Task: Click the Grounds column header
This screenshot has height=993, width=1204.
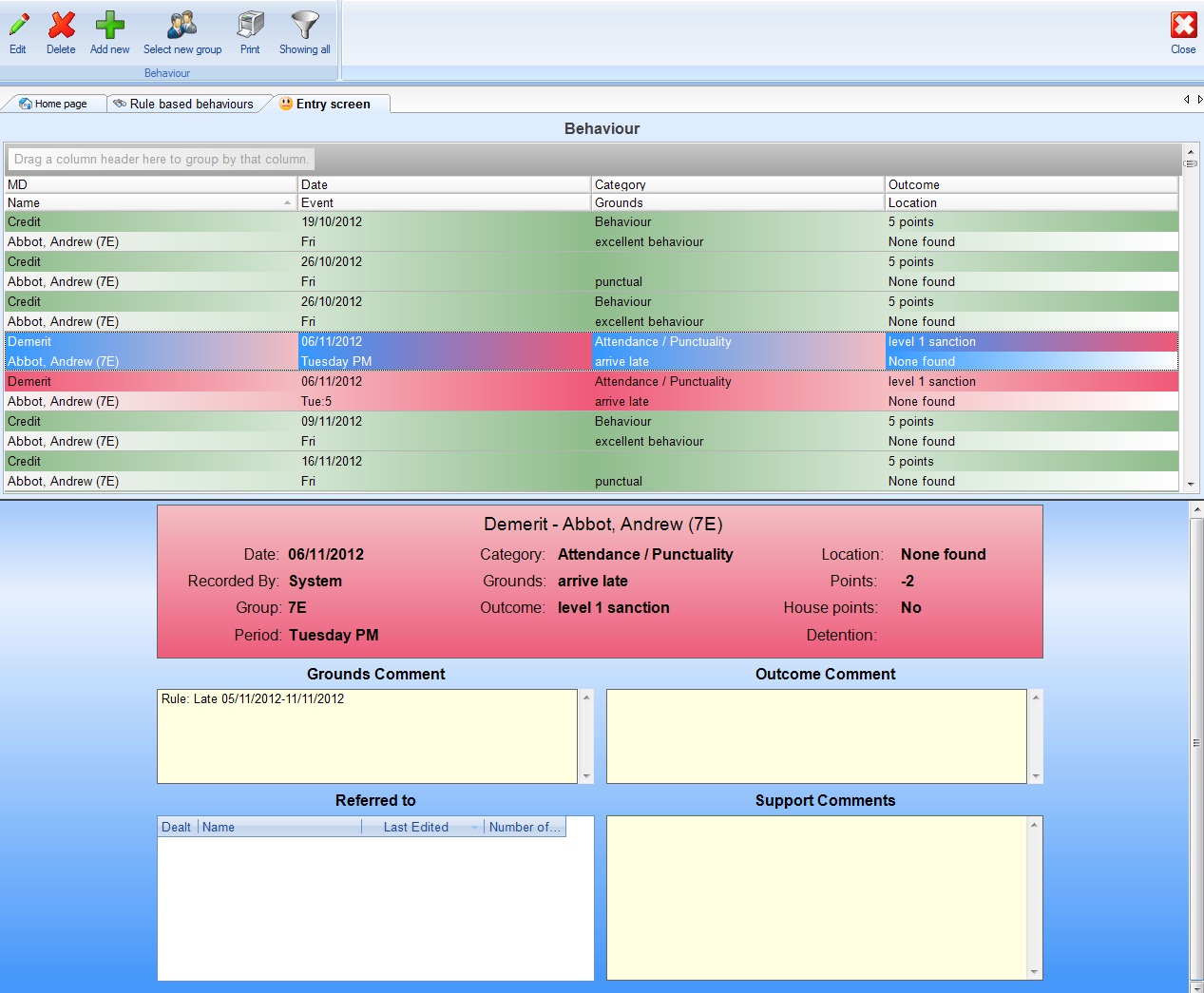Action: [x=737, y=202]
